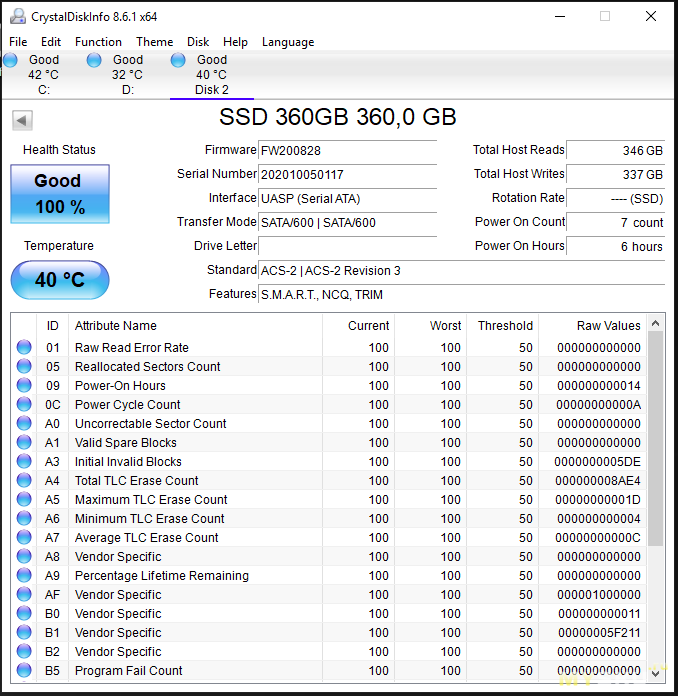Click status orb for Minimum TLC Erase Count
Viewport: 678px width, 696px height.
tap(24, 518)
